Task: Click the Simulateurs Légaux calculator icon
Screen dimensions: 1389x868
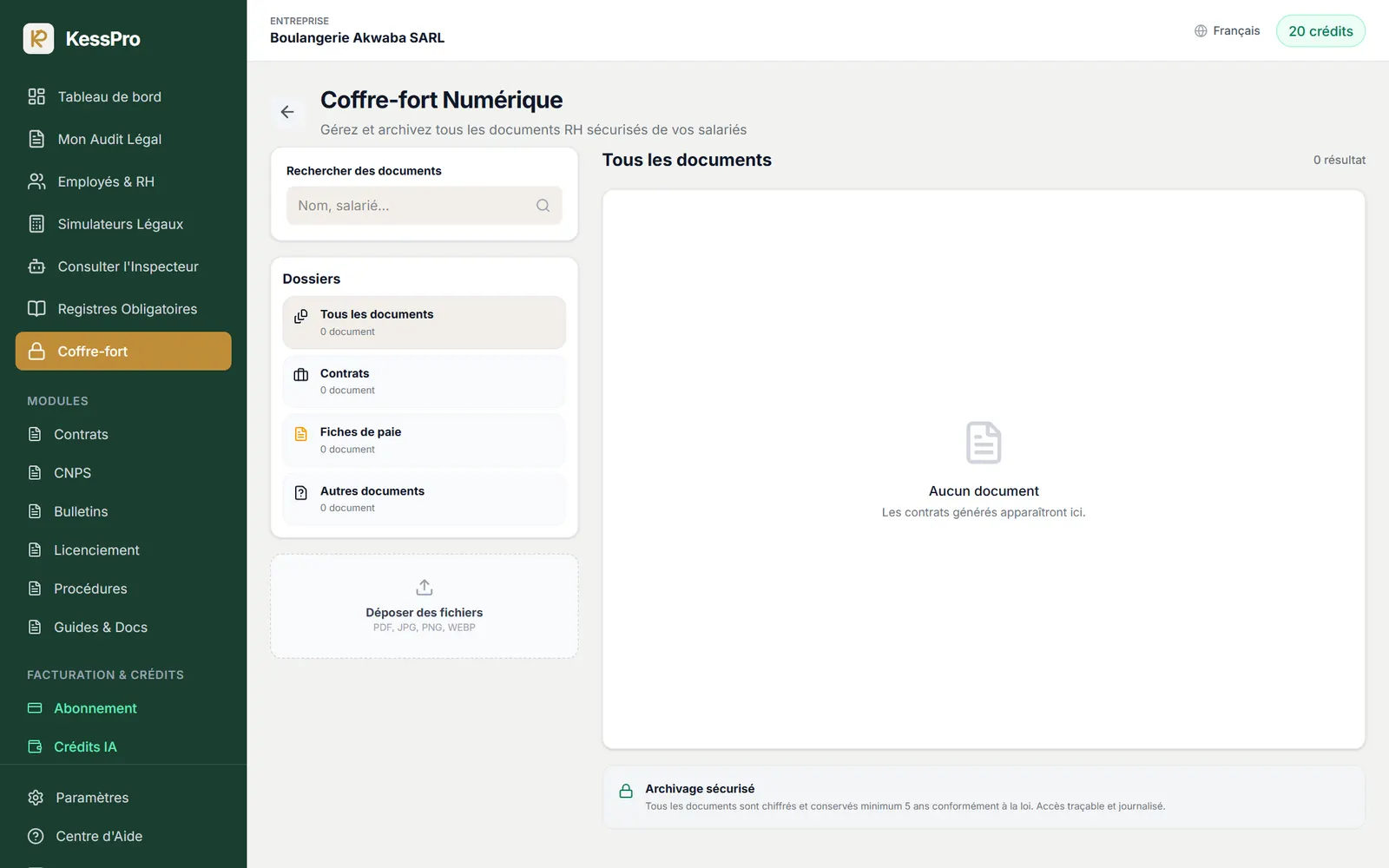Action: tap(36, 224)
